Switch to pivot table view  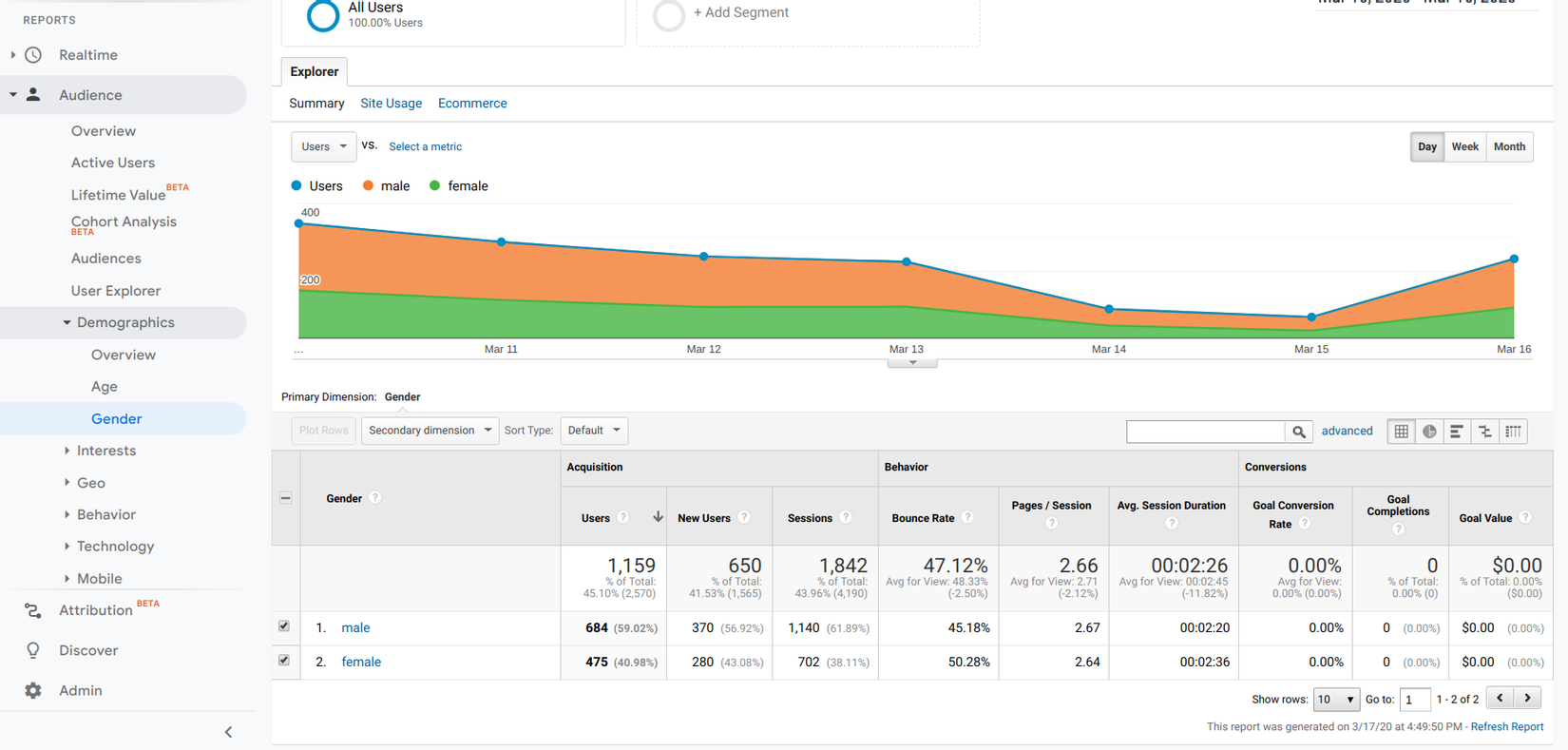[1513, 432]
